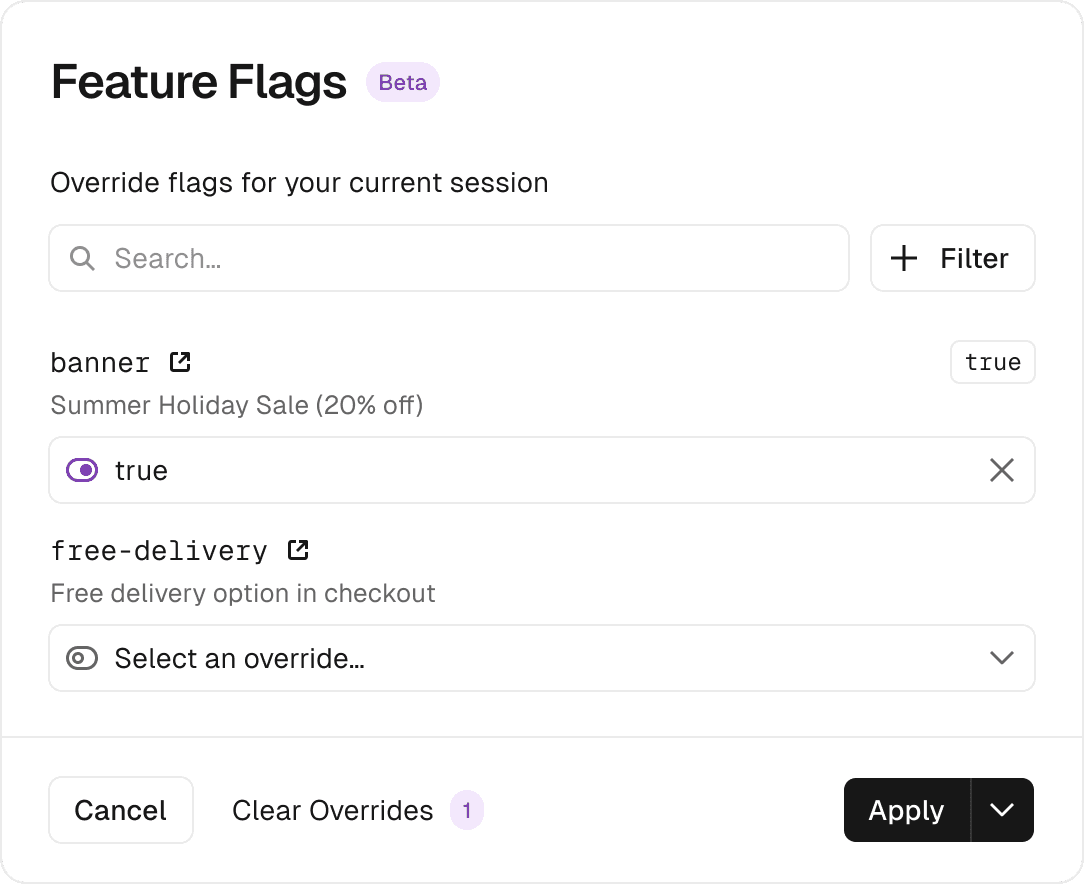Expand the free-delivery chevron down arrow
The width and height of the screenshot is (1084, 884).
coord(1001,658)
